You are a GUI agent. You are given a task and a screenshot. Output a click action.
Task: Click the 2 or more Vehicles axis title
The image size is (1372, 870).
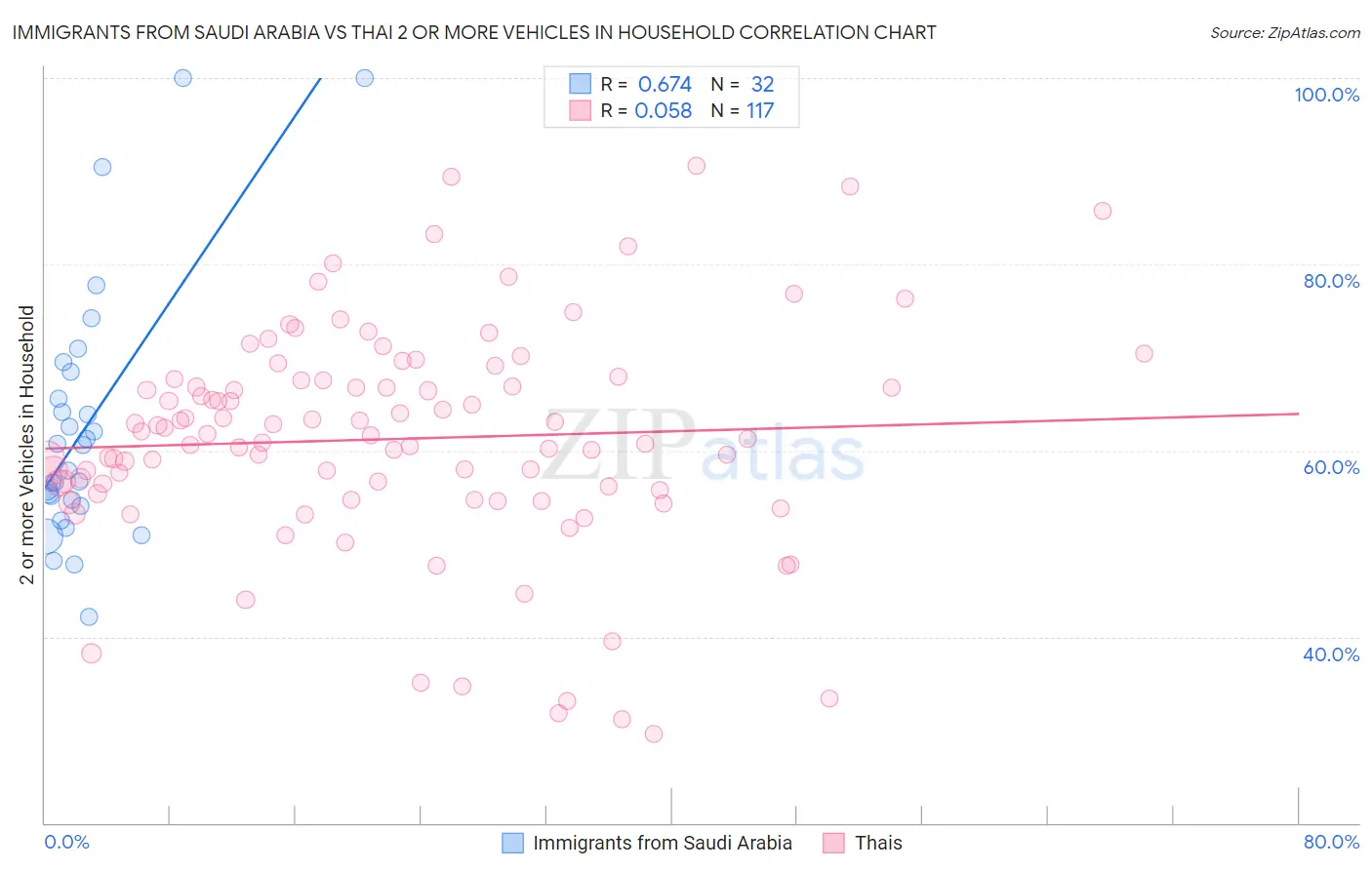pyautogui.click(x=26, y=445)
